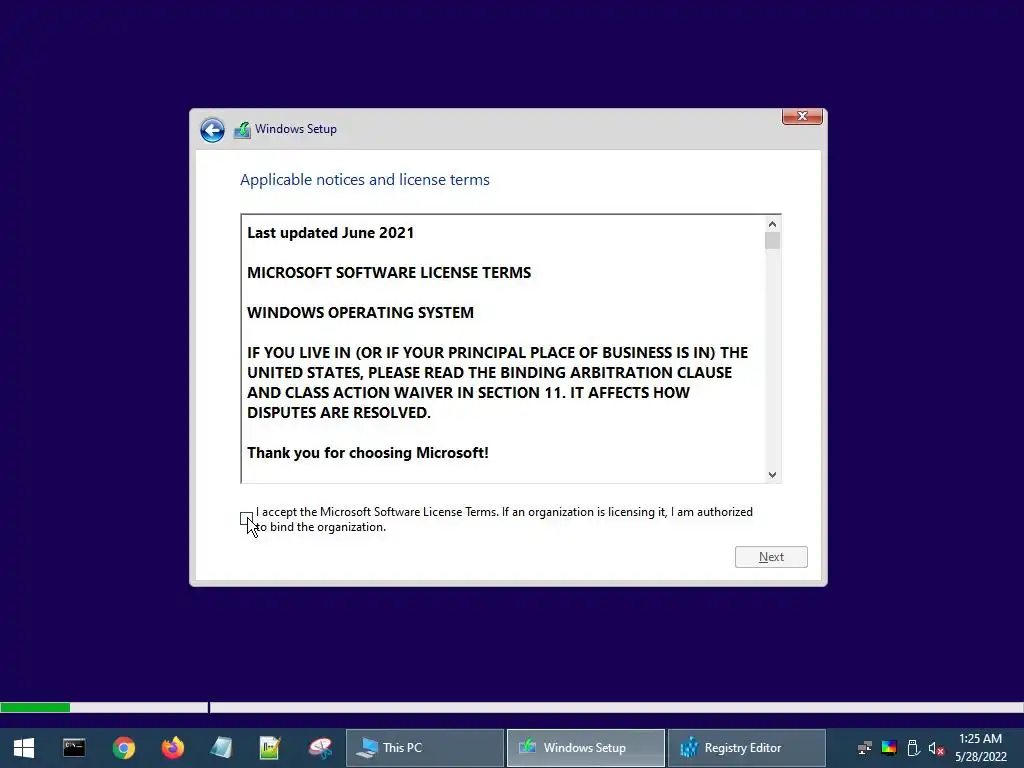Screen dimensions: 1024x768
Task: Open the scissors snipping tool taskbar icon
Action: click(320, 748)
